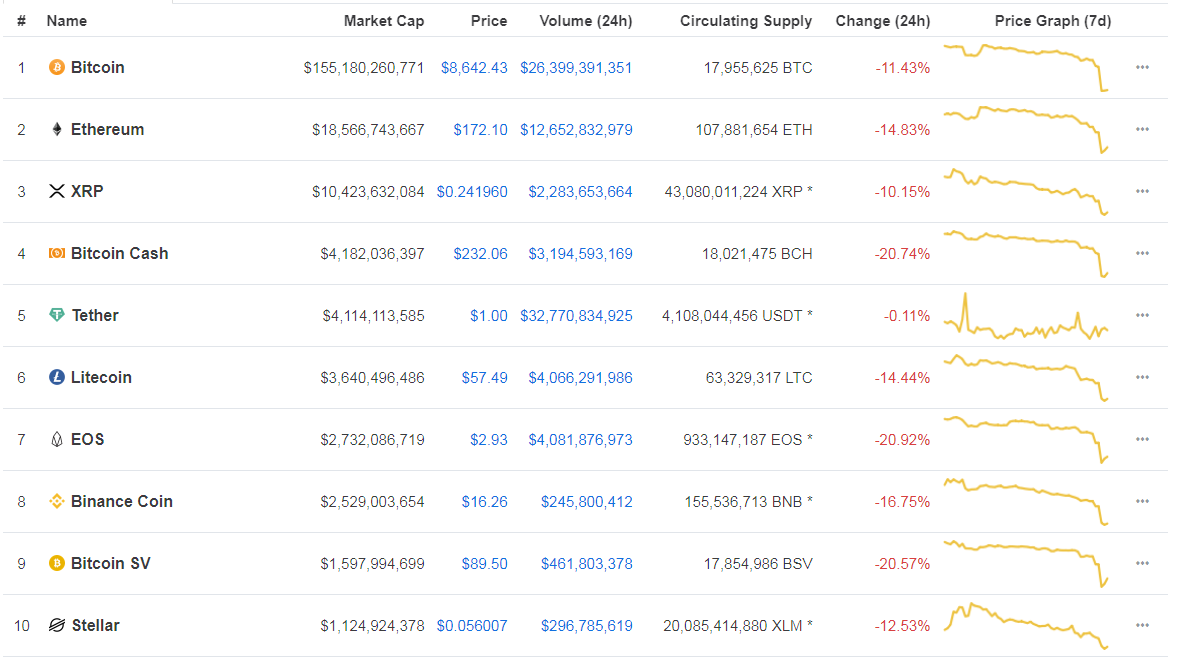Click EOS change value -20.92%

pos(902,440)
